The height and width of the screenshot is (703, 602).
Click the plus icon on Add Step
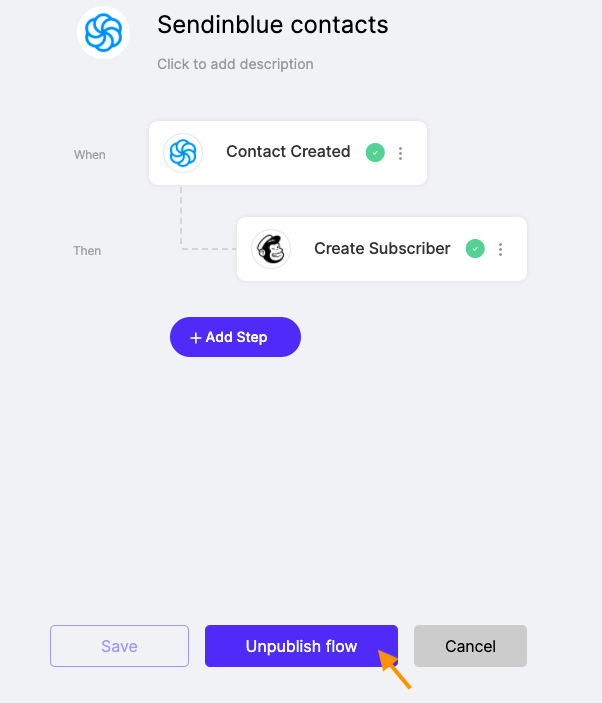point(196,338)
